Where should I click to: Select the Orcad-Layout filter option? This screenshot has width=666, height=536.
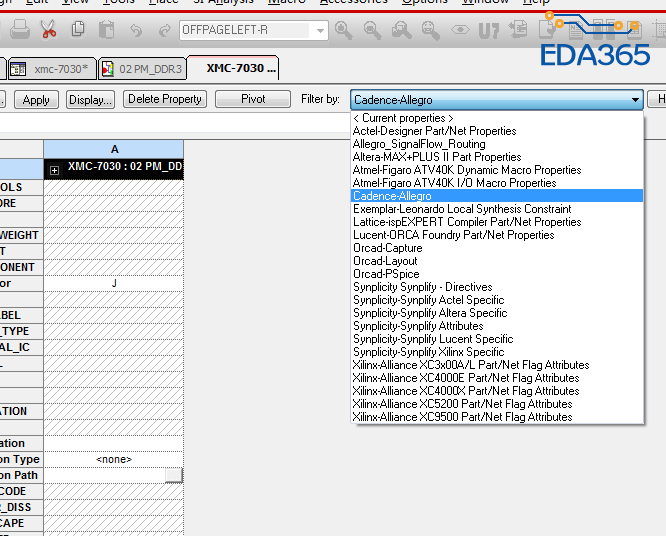click(x=497, y=261)
